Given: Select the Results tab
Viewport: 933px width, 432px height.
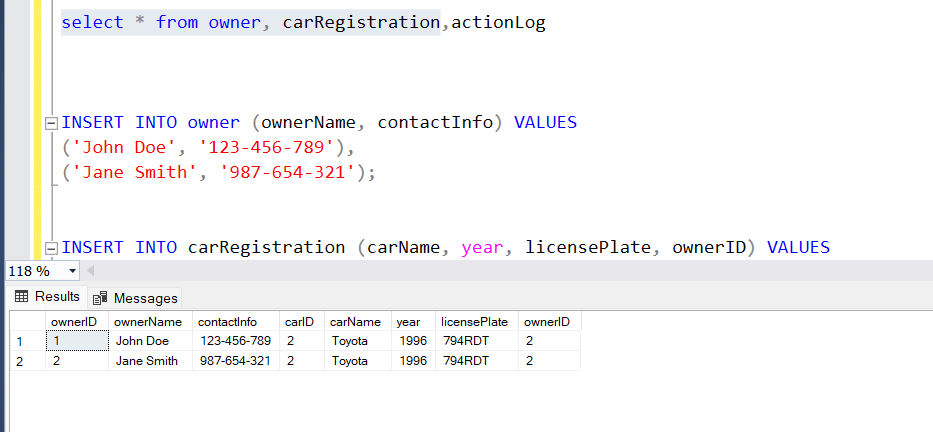Looking at the screenshot, I should coord(47,296).
